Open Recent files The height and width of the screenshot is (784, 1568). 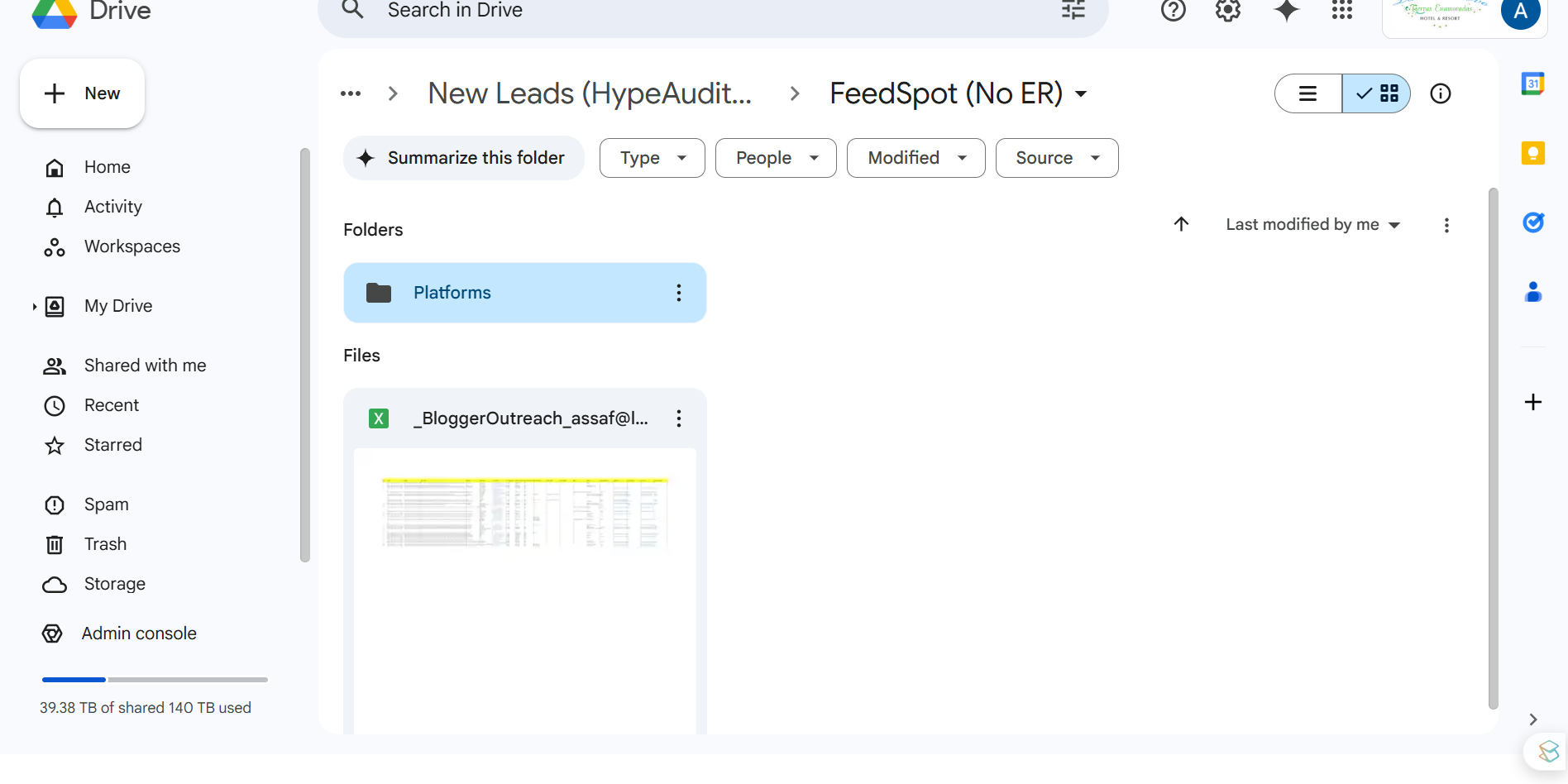coord(112,405)
